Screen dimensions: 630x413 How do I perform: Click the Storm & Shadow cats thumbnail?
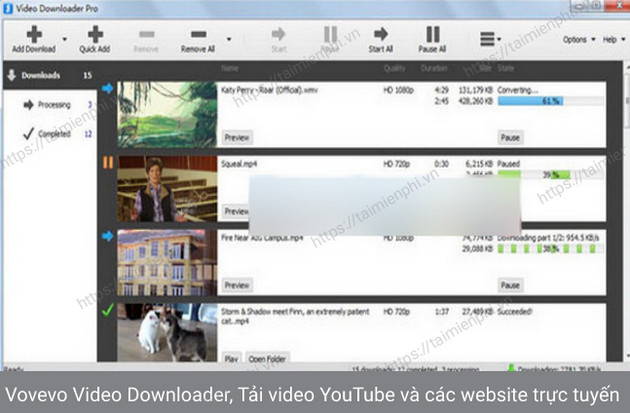point(167,333)
